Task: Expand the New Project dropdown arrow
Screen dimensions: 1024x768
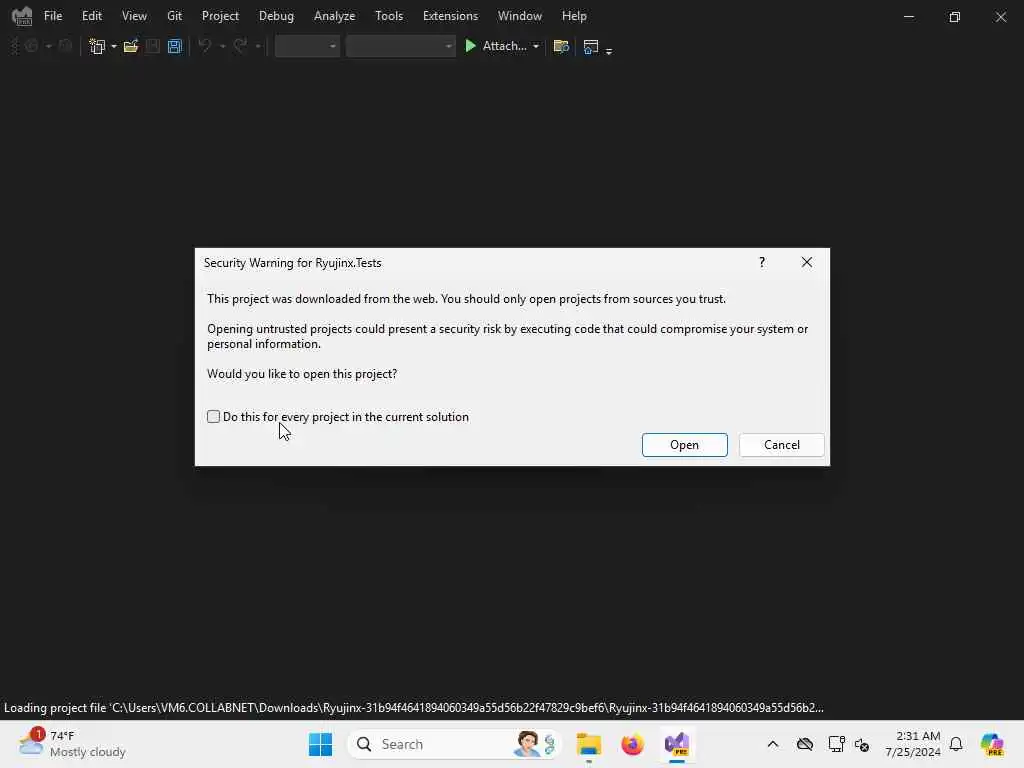Action: point(114,46)
